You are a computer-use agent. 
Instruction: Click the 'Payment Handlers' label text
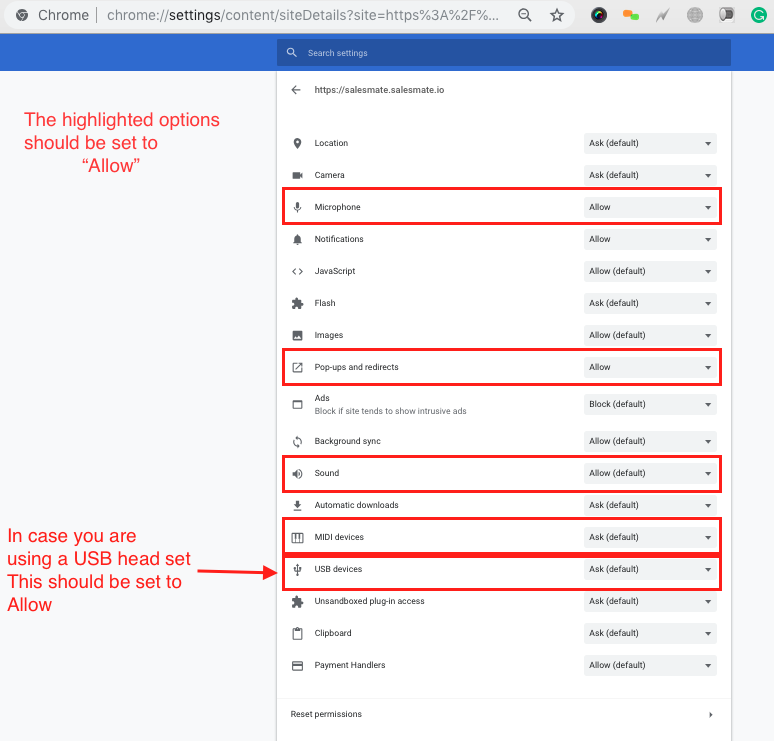[x=349, y=665]
